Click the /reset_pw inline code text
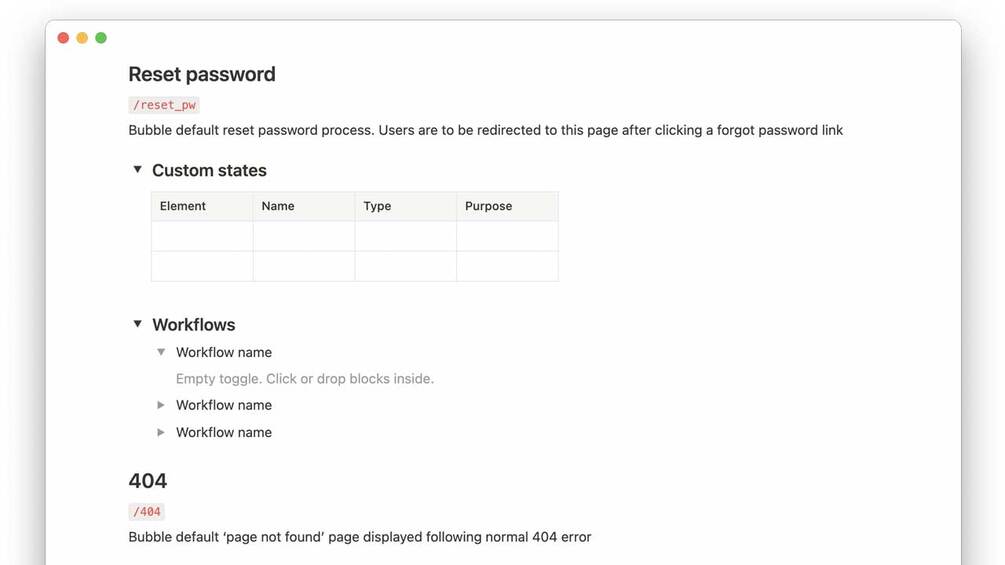The height and width of the screenshot is (565, 1005). click(164, 105)
